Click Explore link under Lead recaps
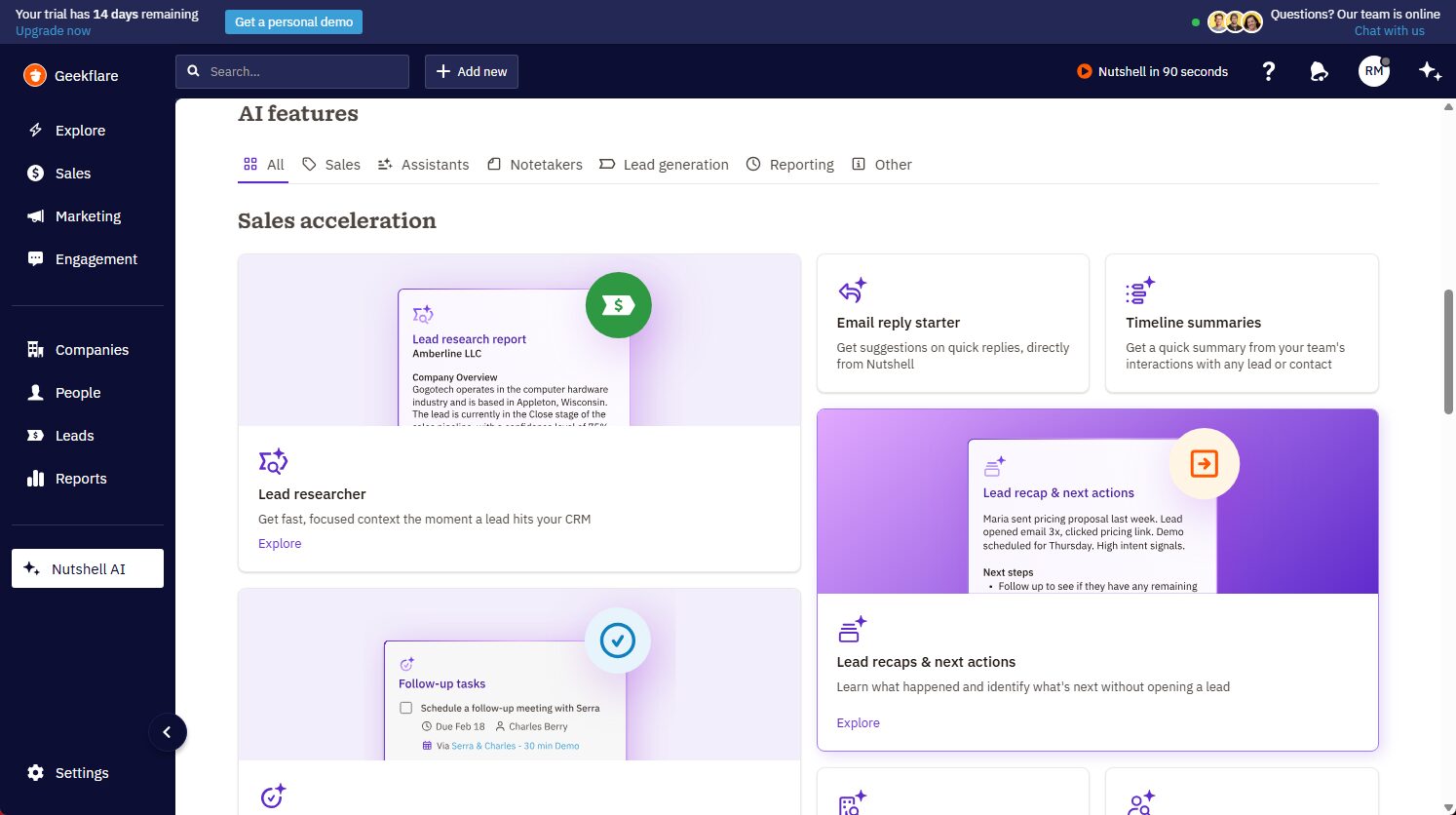 [x=859, y=723]
